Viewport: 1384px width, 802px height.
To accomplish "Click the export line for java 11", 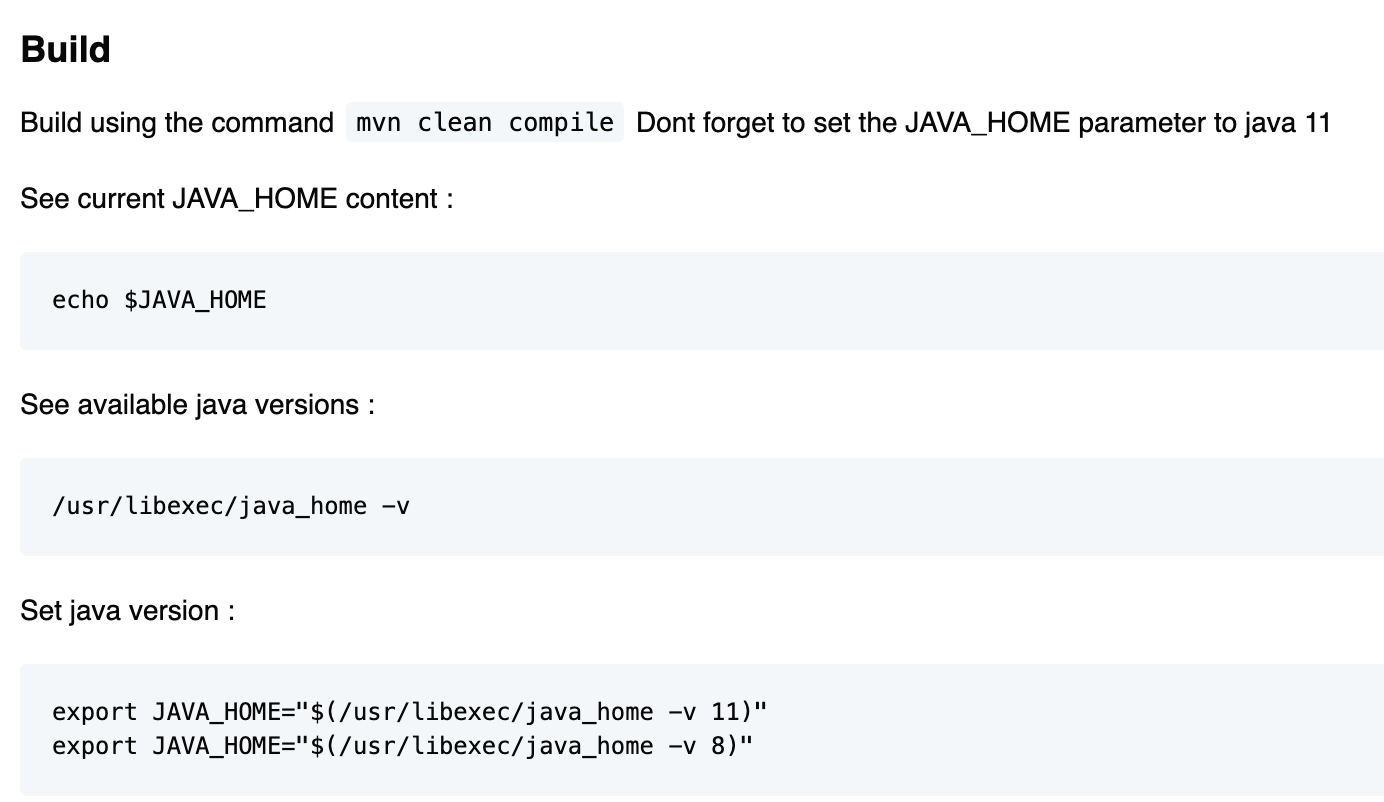I will pos(409,712).
